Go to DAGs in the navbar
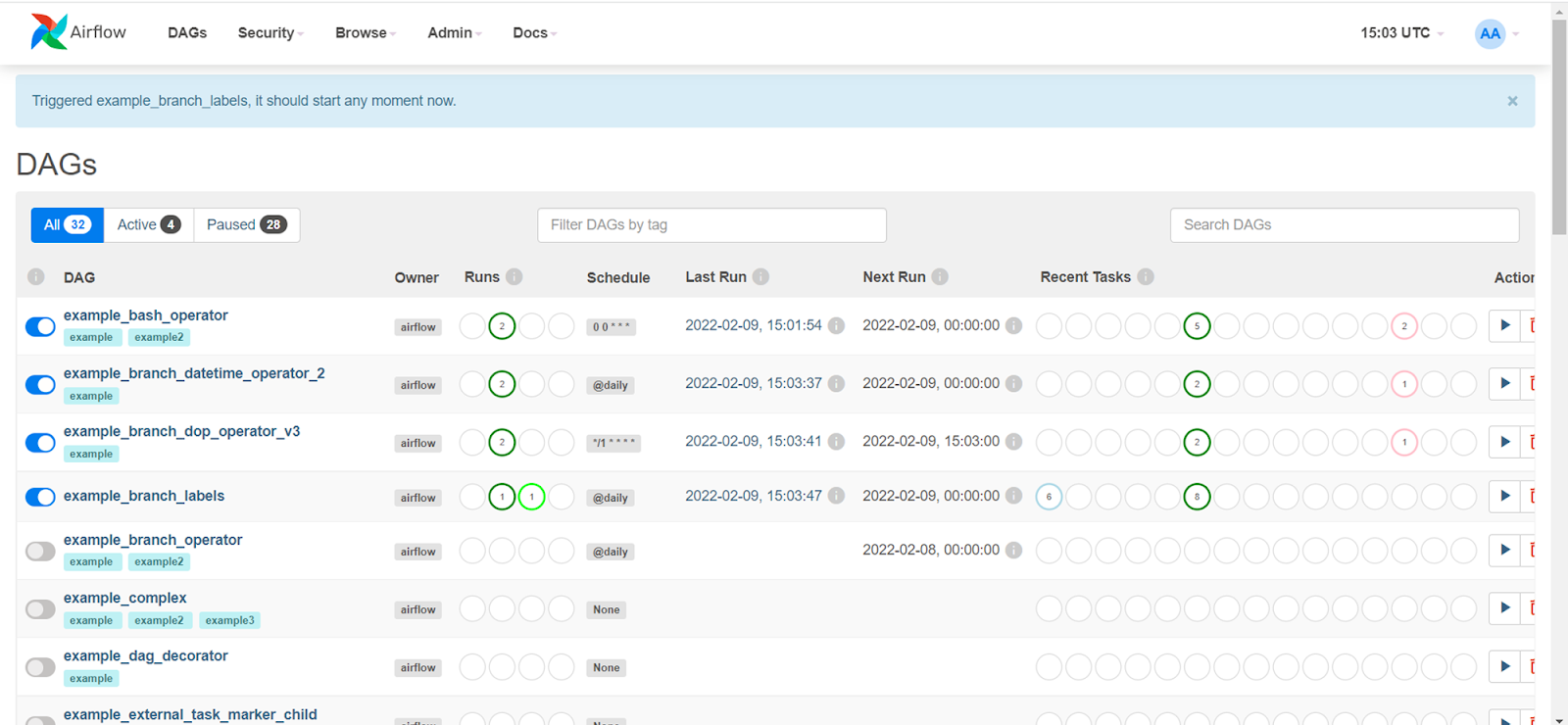The image size is (1568, 725). tap(187, 32)
